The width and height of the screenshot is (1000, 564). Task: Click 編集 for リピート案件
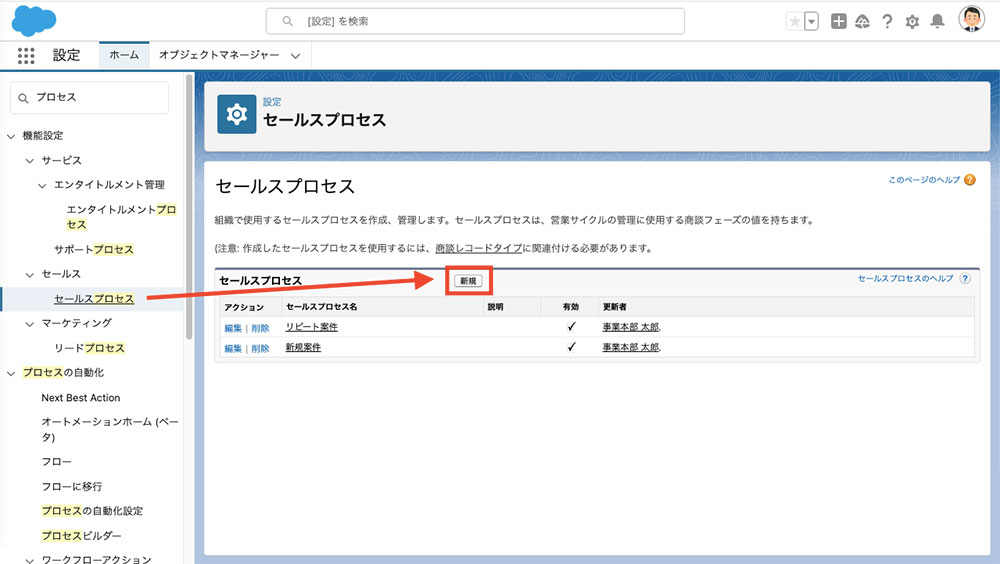(x=233, y=328)
